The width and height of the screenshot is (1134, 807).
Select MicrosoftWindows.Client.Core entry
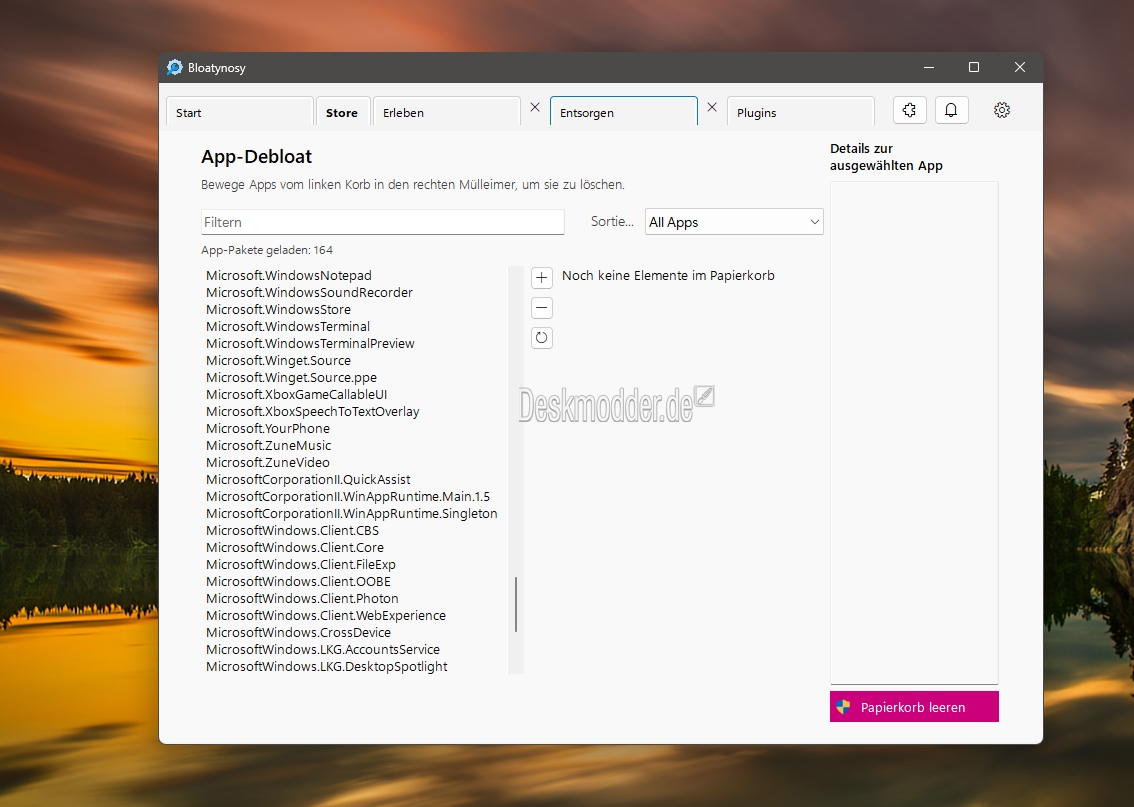(295, 547)
